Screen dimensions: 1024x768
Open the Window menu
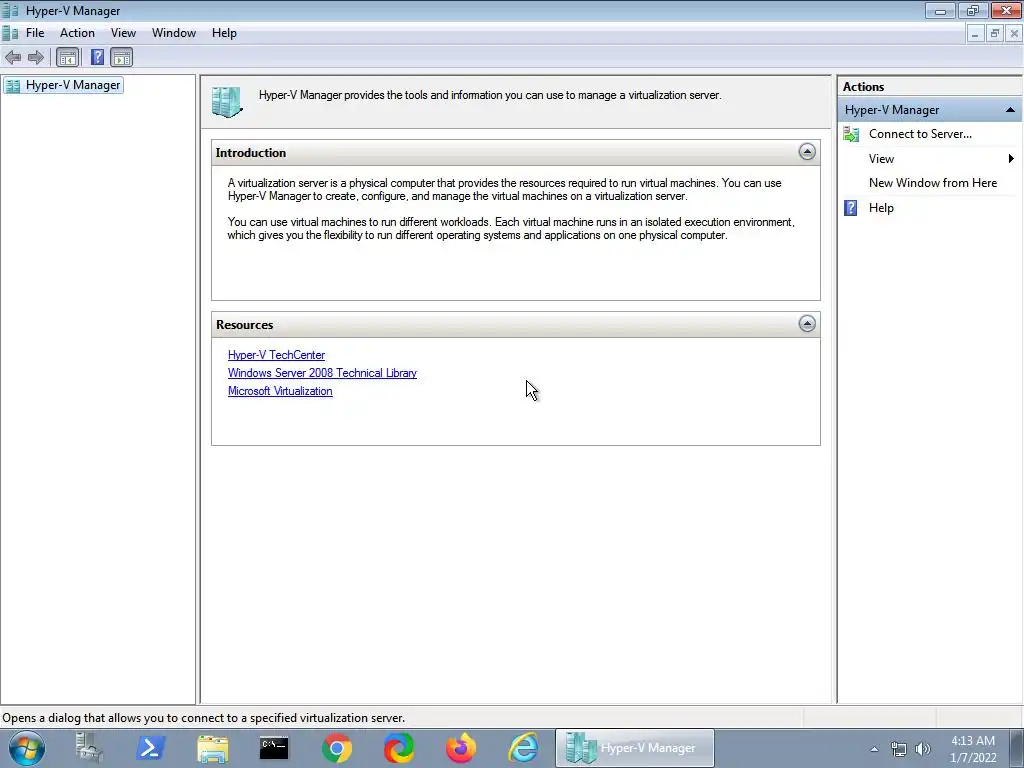pos(174,33)
